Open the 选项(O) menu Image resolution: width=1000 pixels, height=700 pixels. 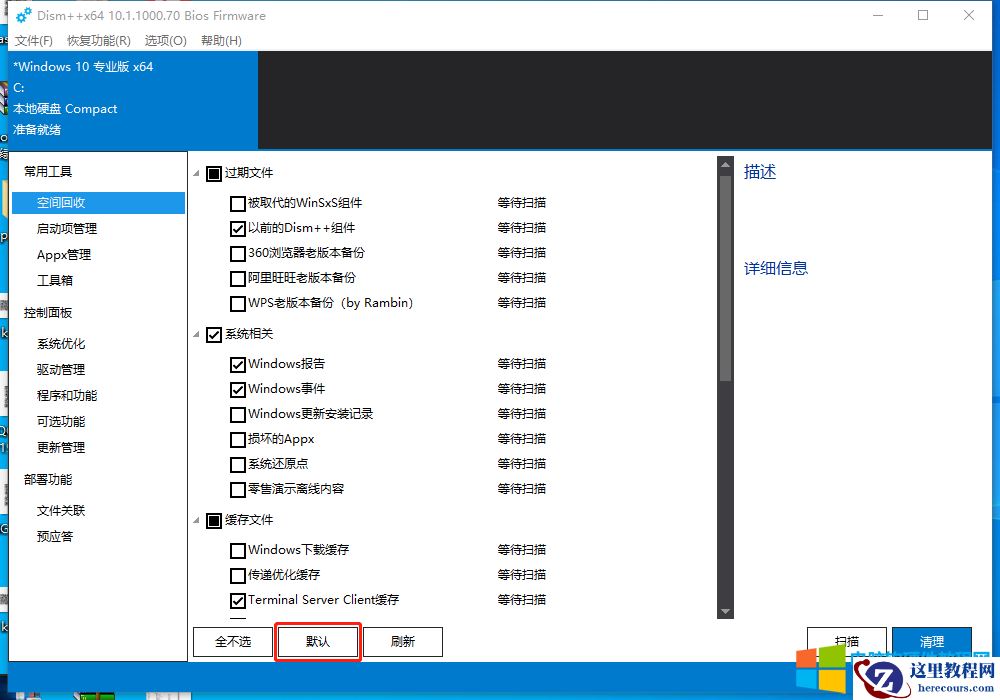pos(165,41)
